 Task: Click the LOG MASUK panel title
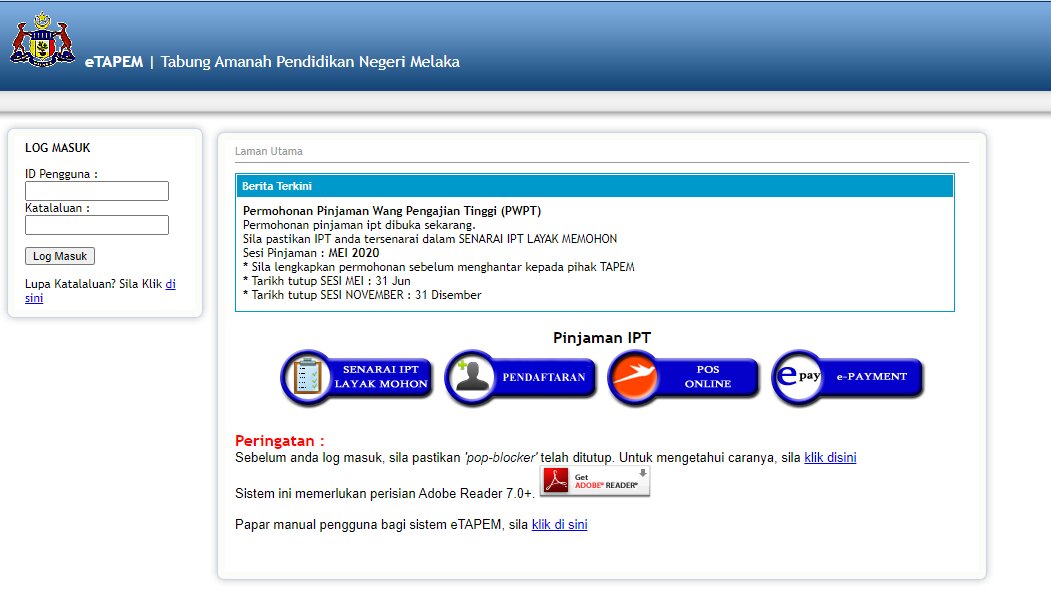(58, 148)
